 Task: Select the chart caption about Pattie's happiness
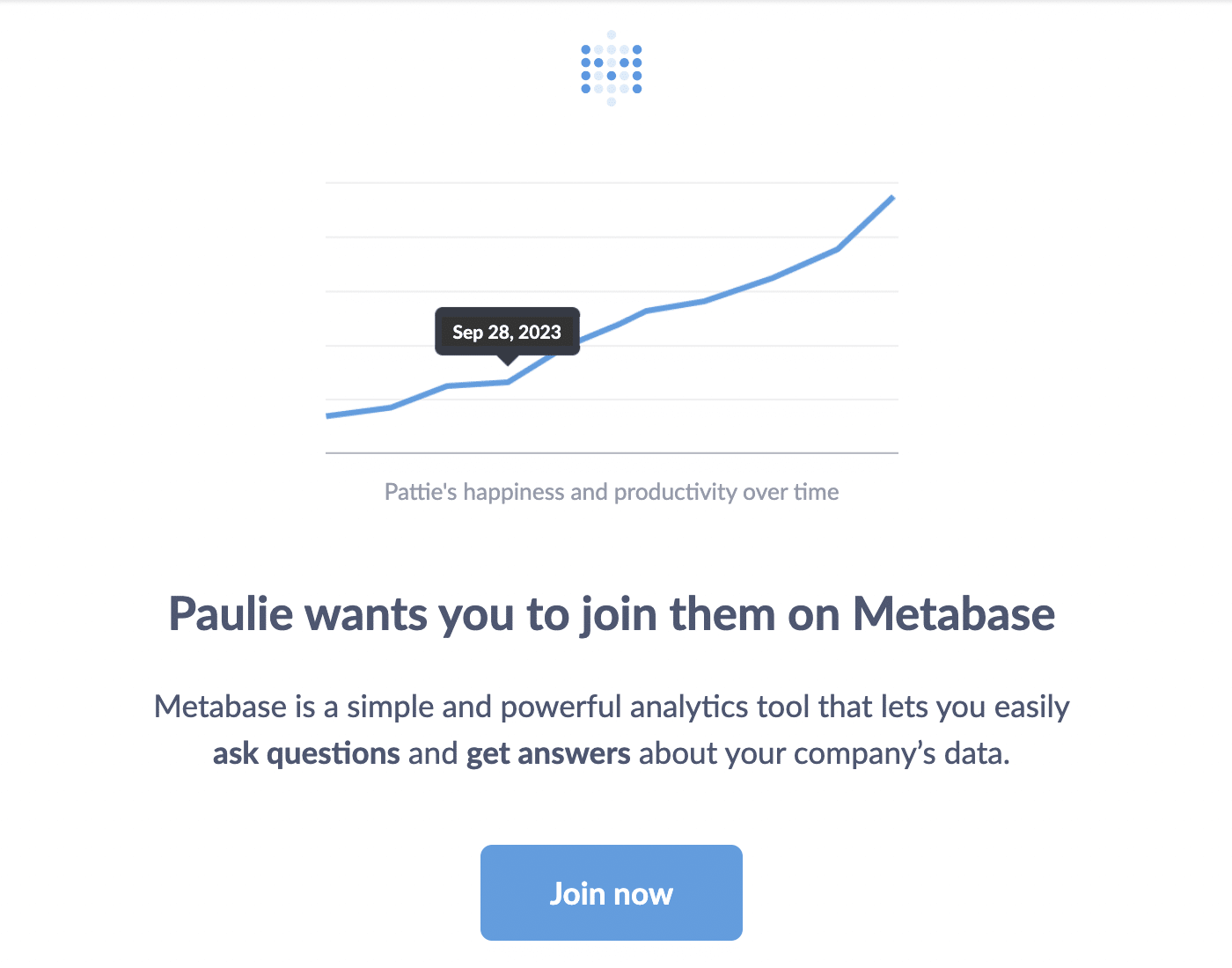[x=612, y=492]
